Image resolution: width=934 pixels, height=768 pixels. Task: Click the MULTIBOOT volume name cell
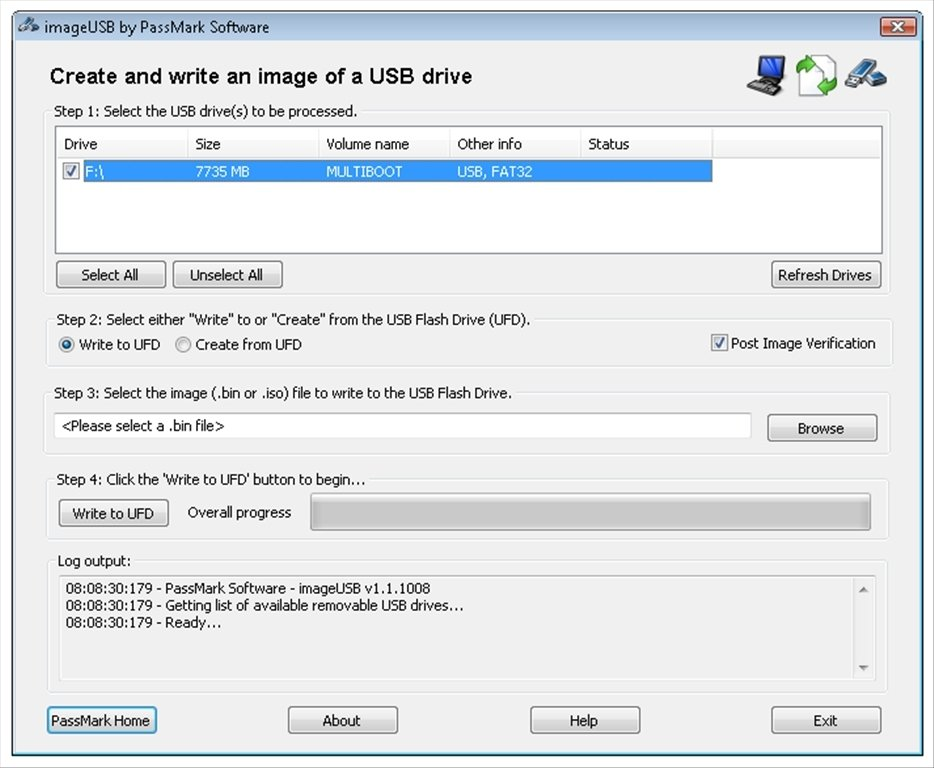[364, 172]
